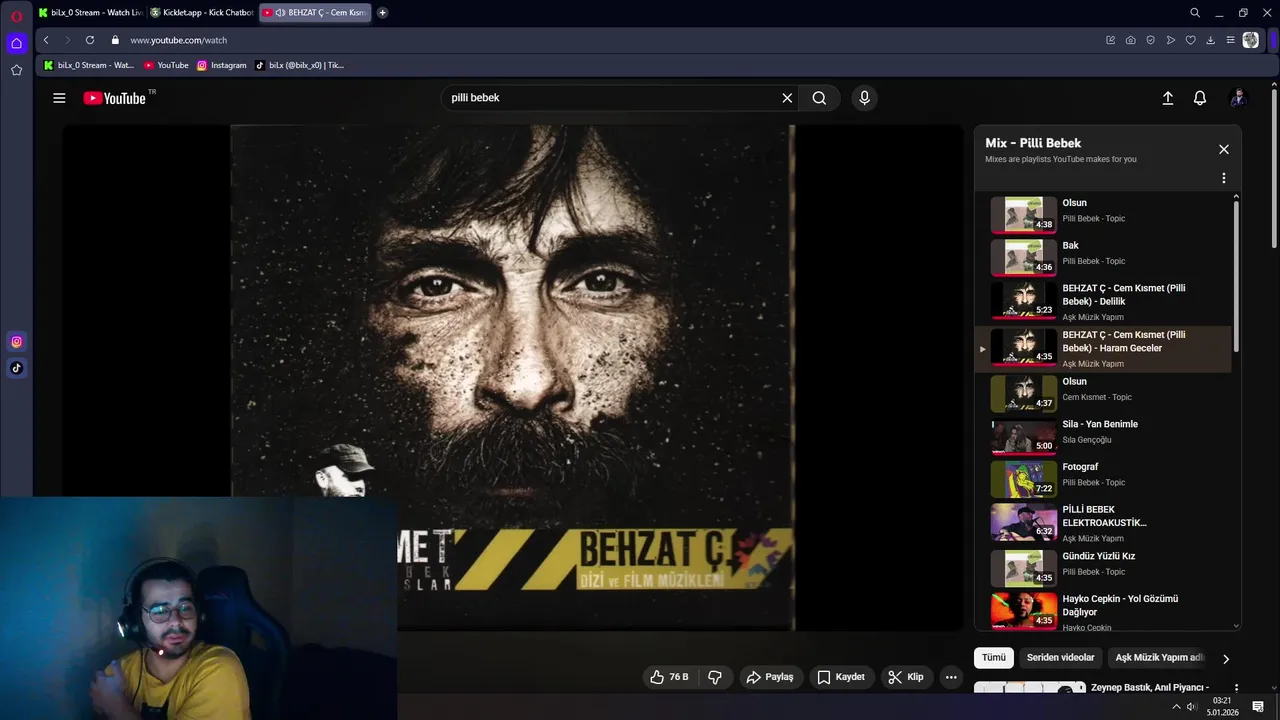1280x720 pixels.
Task: Open Opera downloads arrow icon
Action: click(1211, 40)
